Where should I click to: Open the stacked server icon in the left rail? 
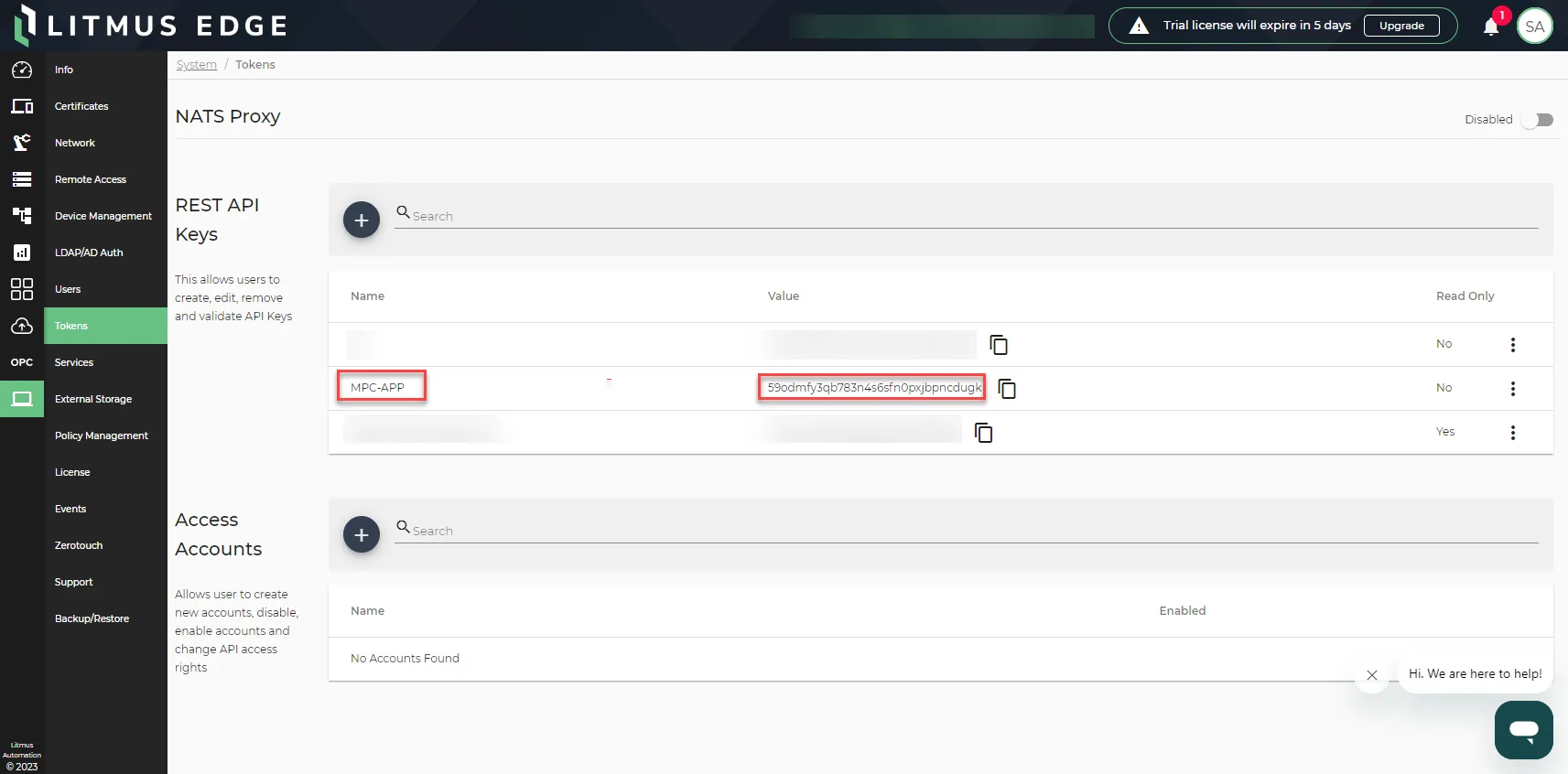[22, 179]
